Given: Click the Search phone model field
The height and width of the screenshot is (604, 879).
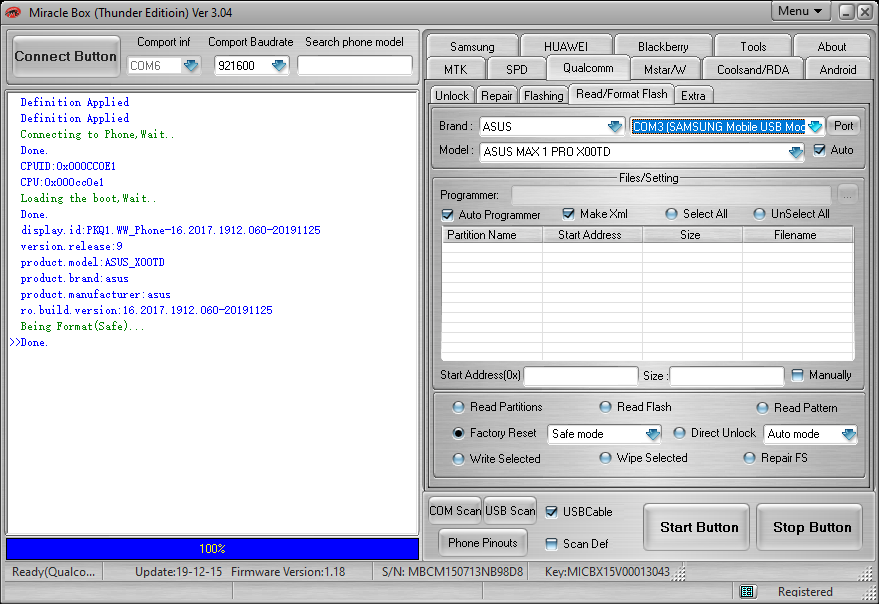Looking at the screenshot, I should point(355,66).
